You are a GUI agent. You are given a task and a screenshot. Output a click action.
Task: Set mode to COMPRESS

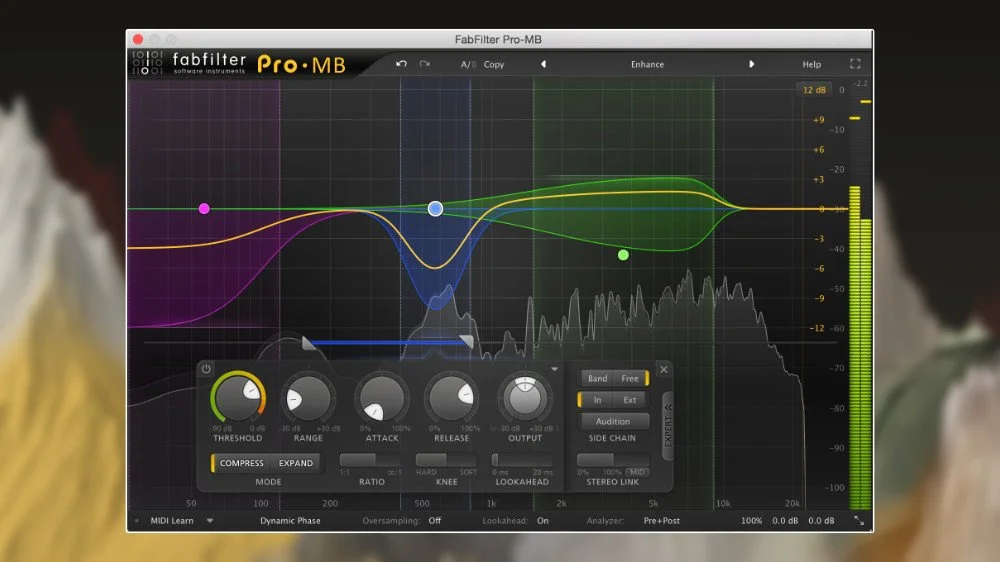(241, 463)
